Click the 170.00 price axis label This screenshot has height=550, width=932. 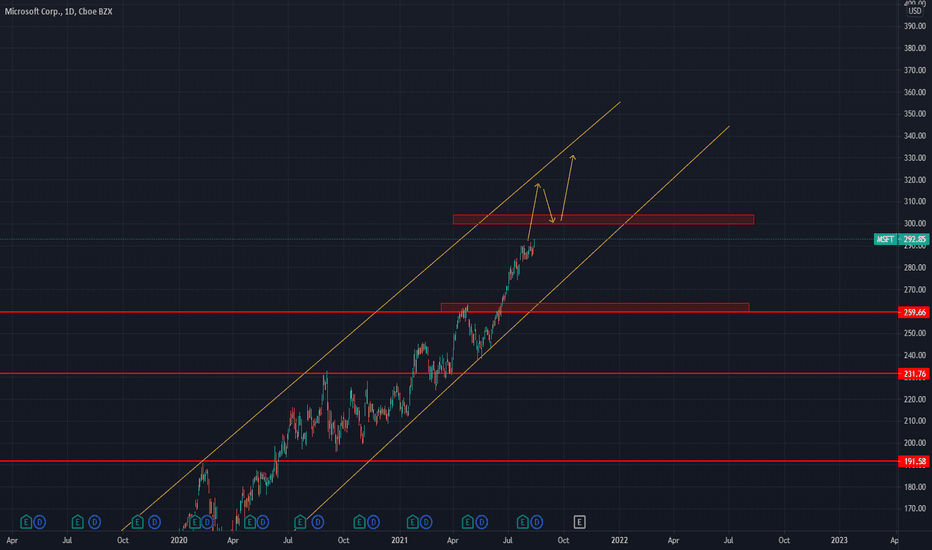915,508
